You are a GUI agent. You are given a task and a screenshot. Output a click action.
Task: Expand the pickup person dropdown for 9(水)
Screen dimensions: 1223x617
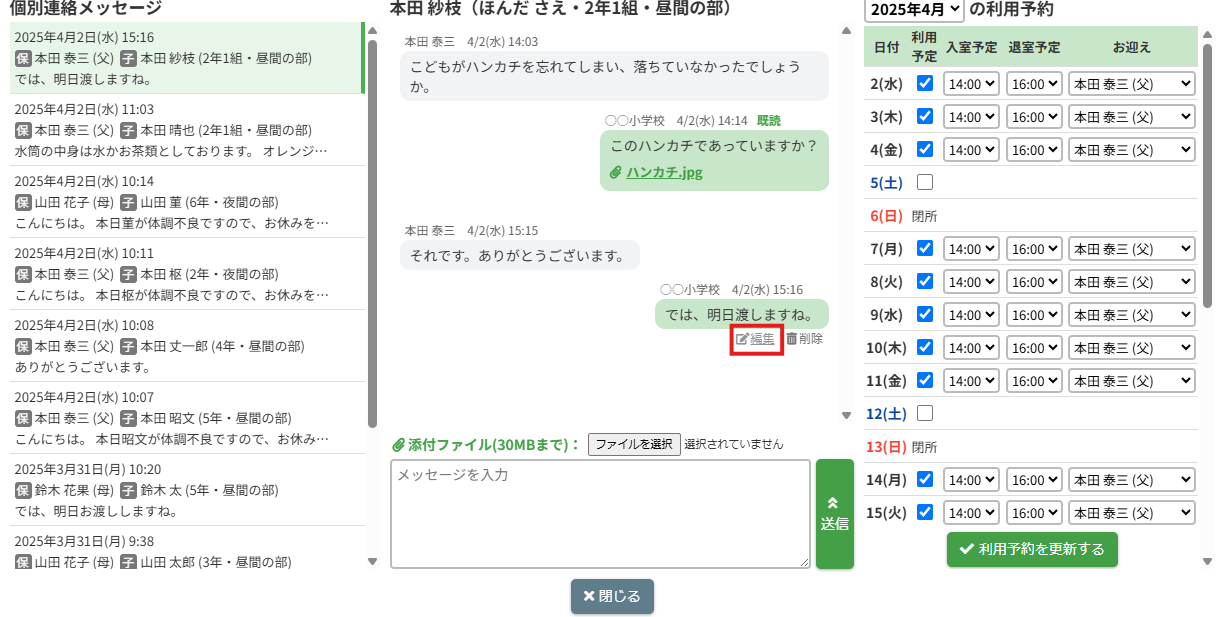point(1131,315)
